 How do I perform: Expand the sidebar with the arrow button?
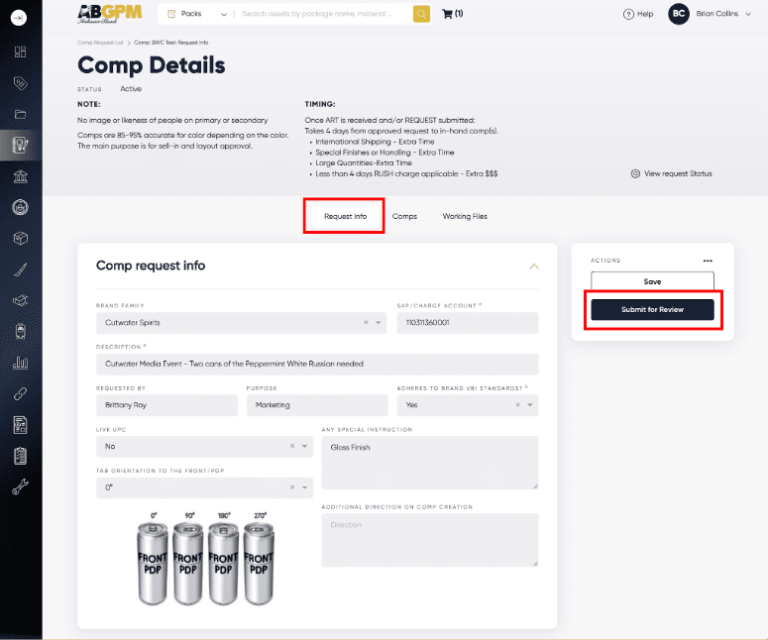[x=20, y=18]
